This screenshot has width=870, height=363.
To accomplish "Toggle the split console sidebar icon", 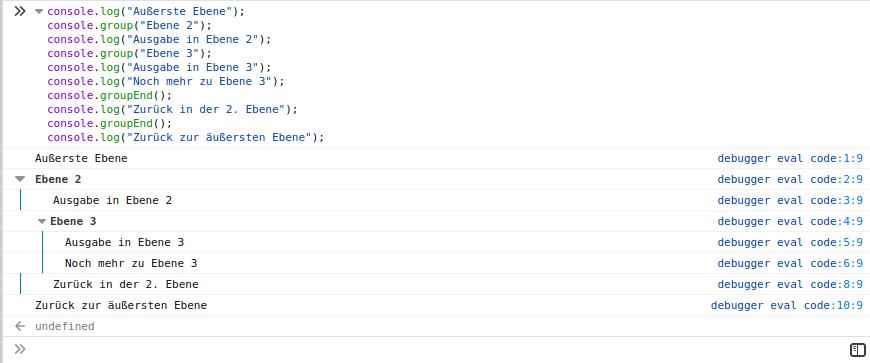I will click(x=857, y=349).
